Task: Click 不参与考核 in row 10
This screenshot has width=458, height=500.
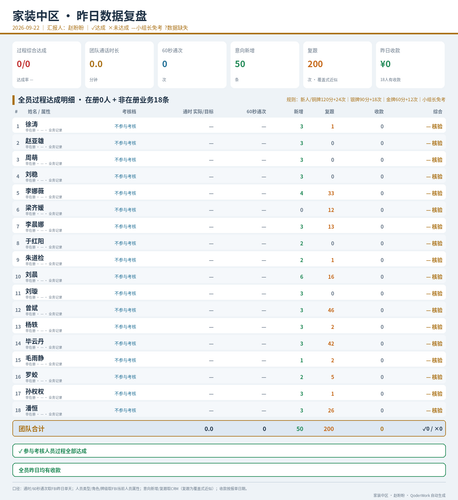Action: (x=125, y=277)
